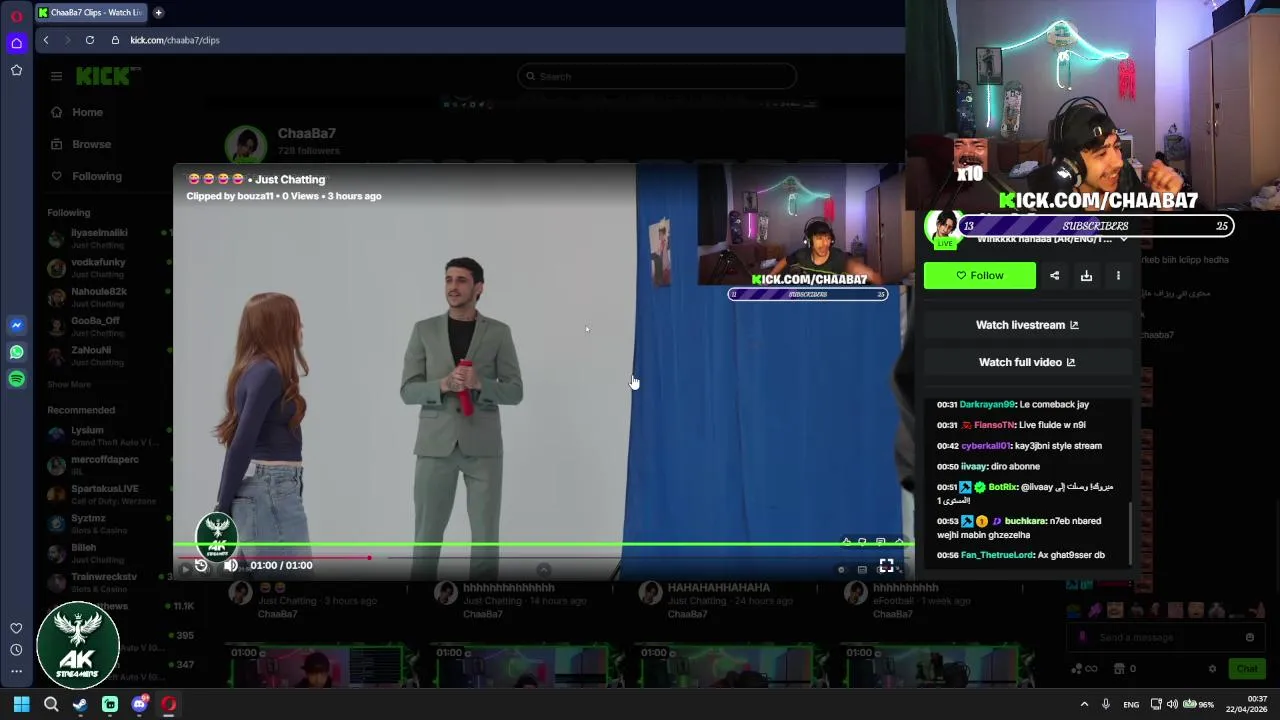The height and width of the screenshot is (720, 1280).
Task: Open Steam from taskbar
Action: click(x=80, y=704)
